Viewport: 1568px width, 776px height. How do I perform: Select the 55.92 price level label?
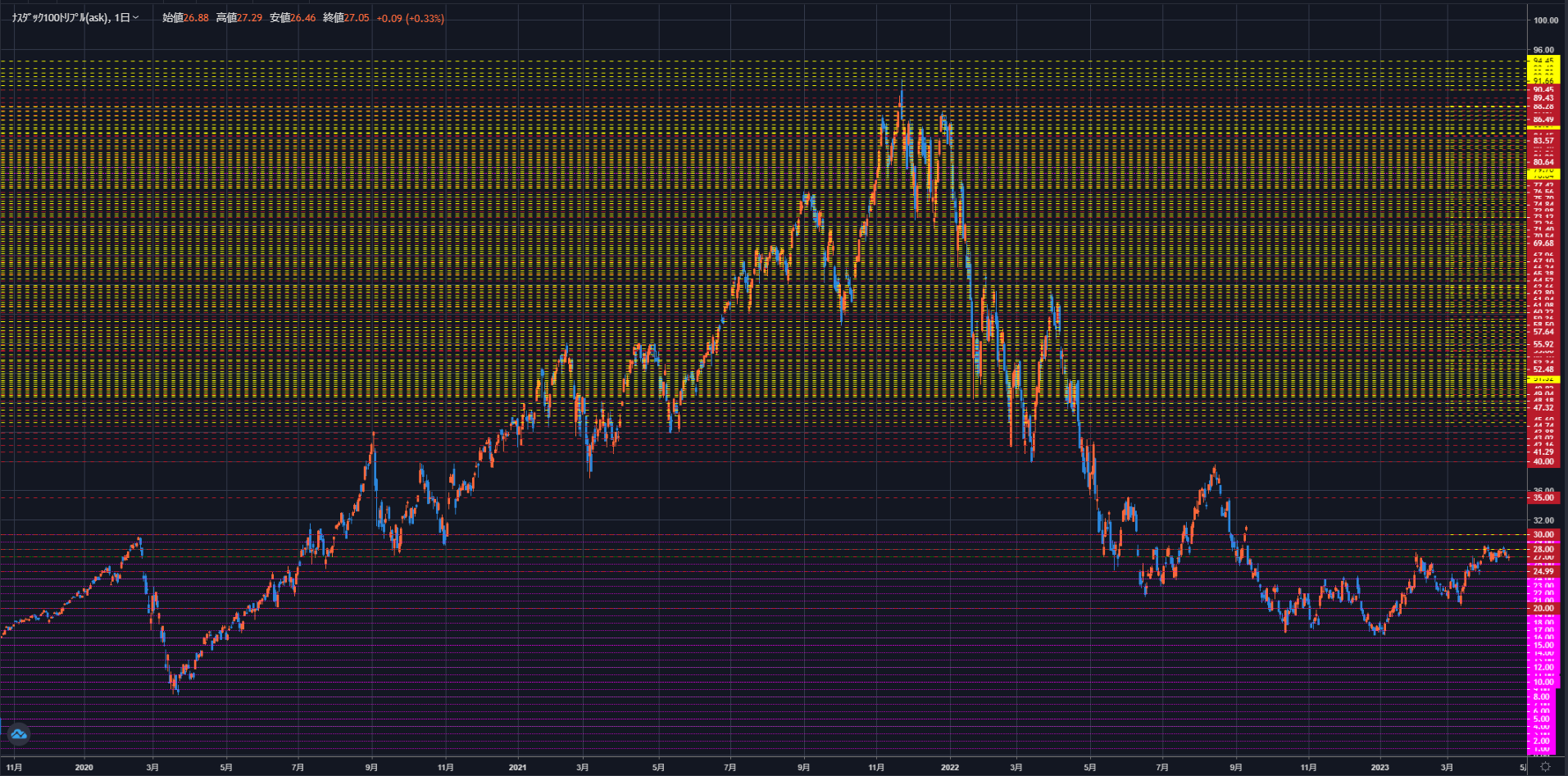pos(1543,345)
